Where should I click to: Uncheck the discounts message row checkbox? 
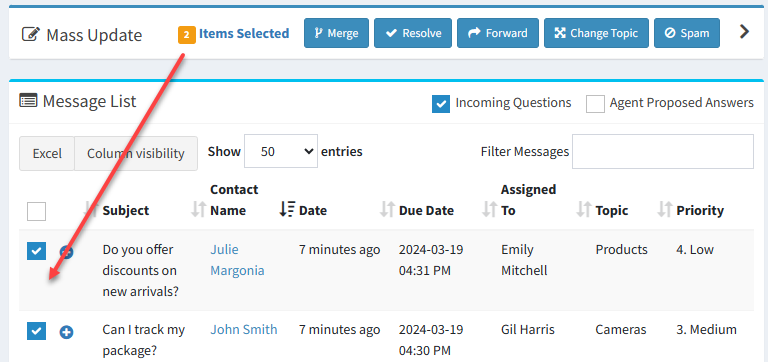tap(36, 251)
